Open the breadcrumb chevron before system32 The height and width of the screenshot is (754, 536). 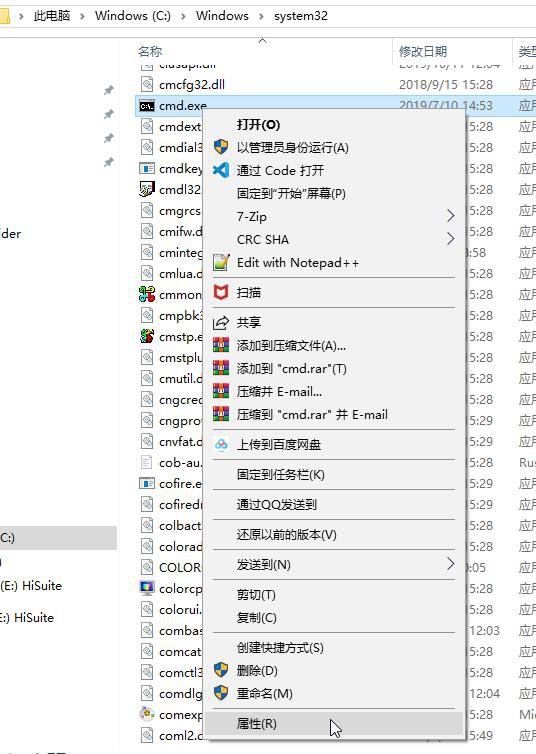(x=261, y=16)
